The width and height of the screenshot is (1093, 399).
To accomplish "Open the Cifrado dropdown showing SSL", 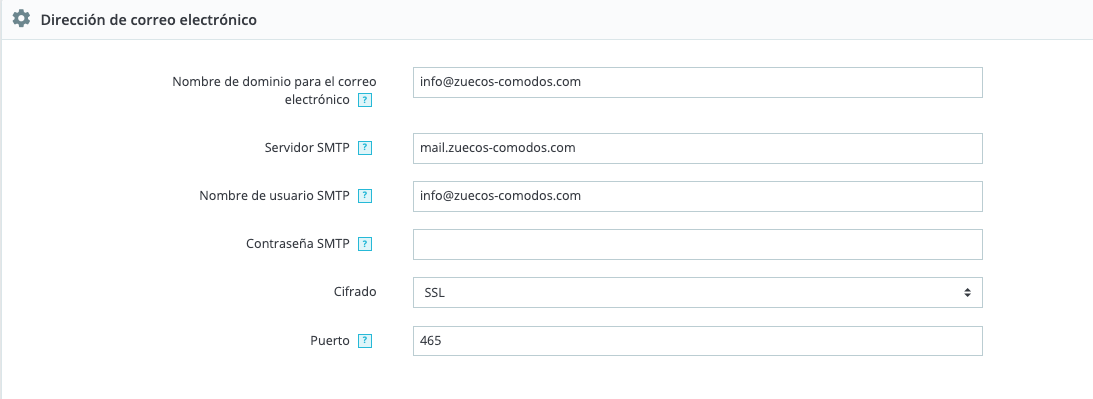I will [x=698, y=293].
